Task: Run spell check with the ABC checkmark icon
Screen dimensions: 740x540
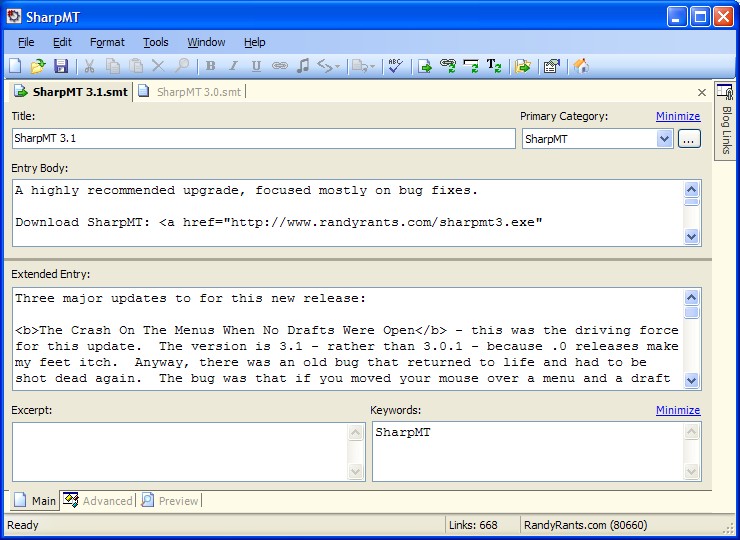Action: (x=395, y=66)
